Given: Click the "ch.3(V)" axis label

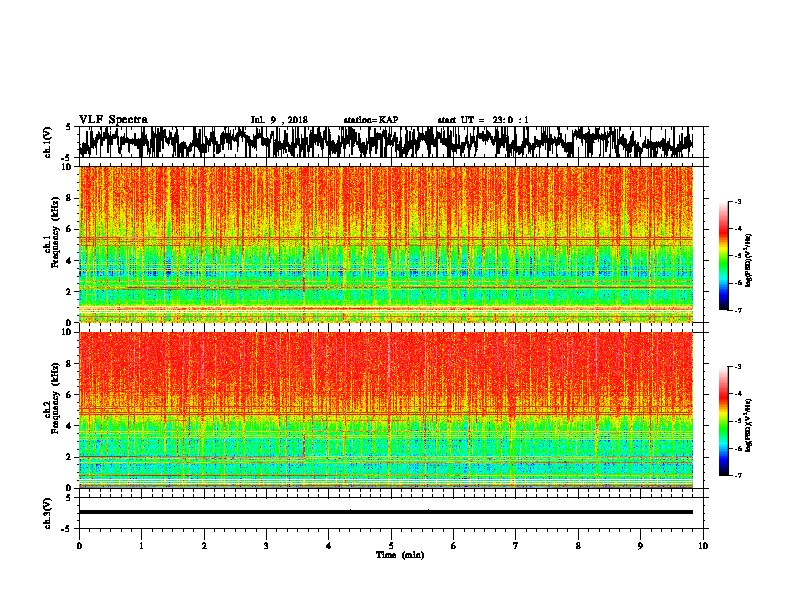Looking at the screenshot, I should click(x=48, y=513).
